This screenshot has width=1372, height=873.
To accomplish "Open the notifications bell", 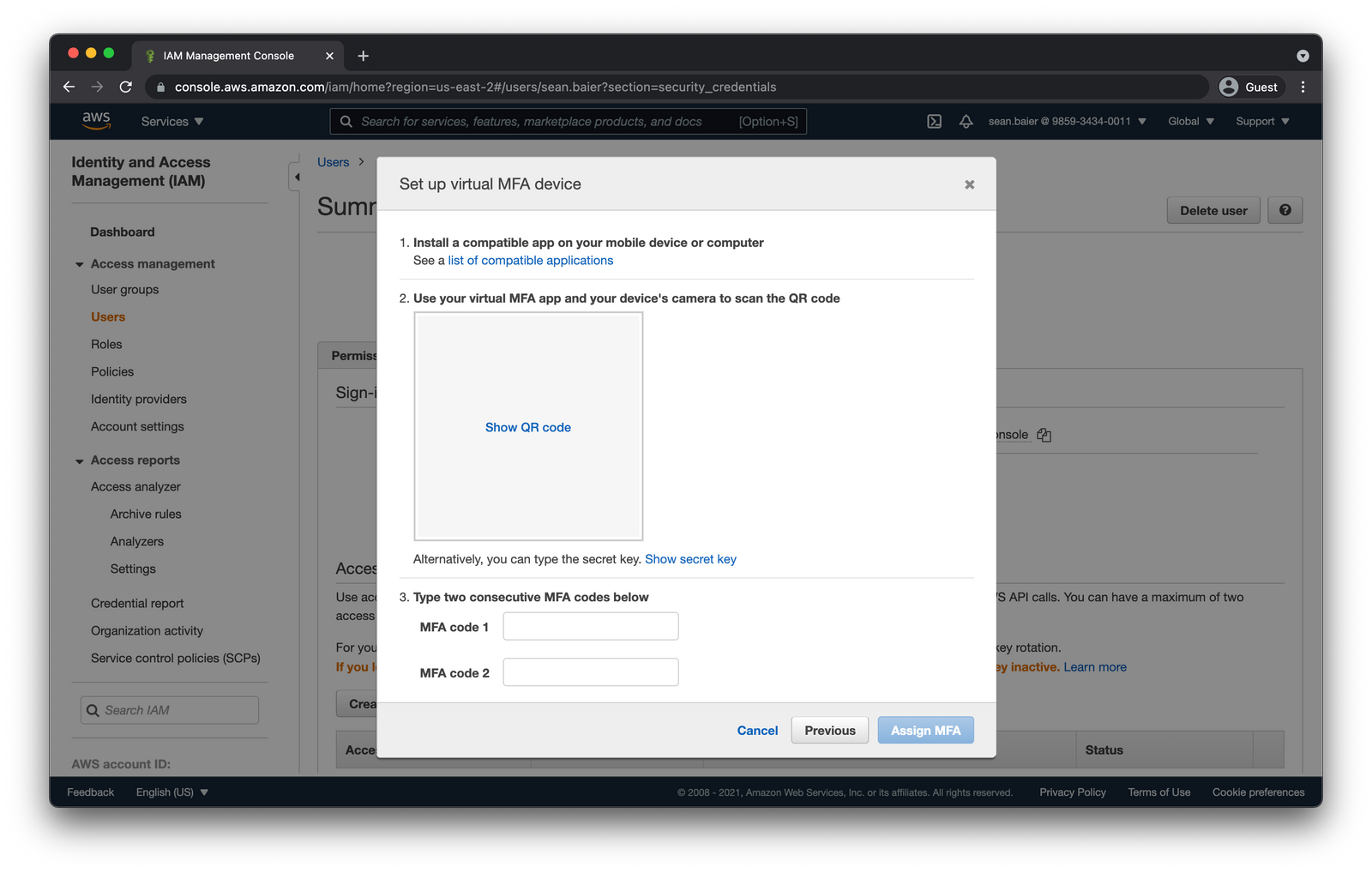I will coord(966,121).
